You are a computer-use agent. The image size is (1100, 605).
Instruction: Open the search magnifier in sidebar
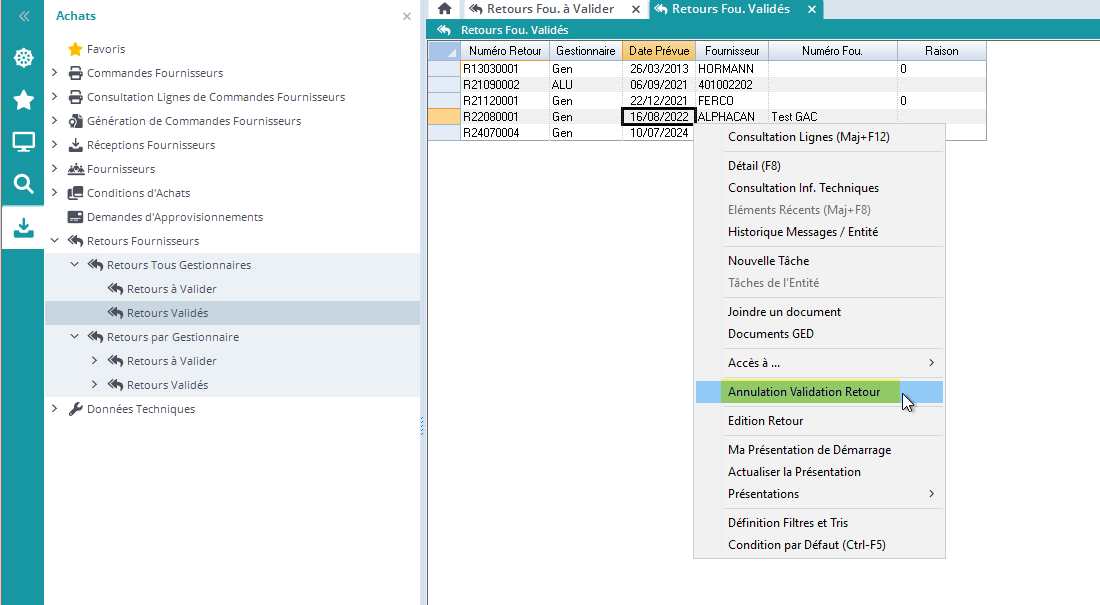[x=23, y=184]
